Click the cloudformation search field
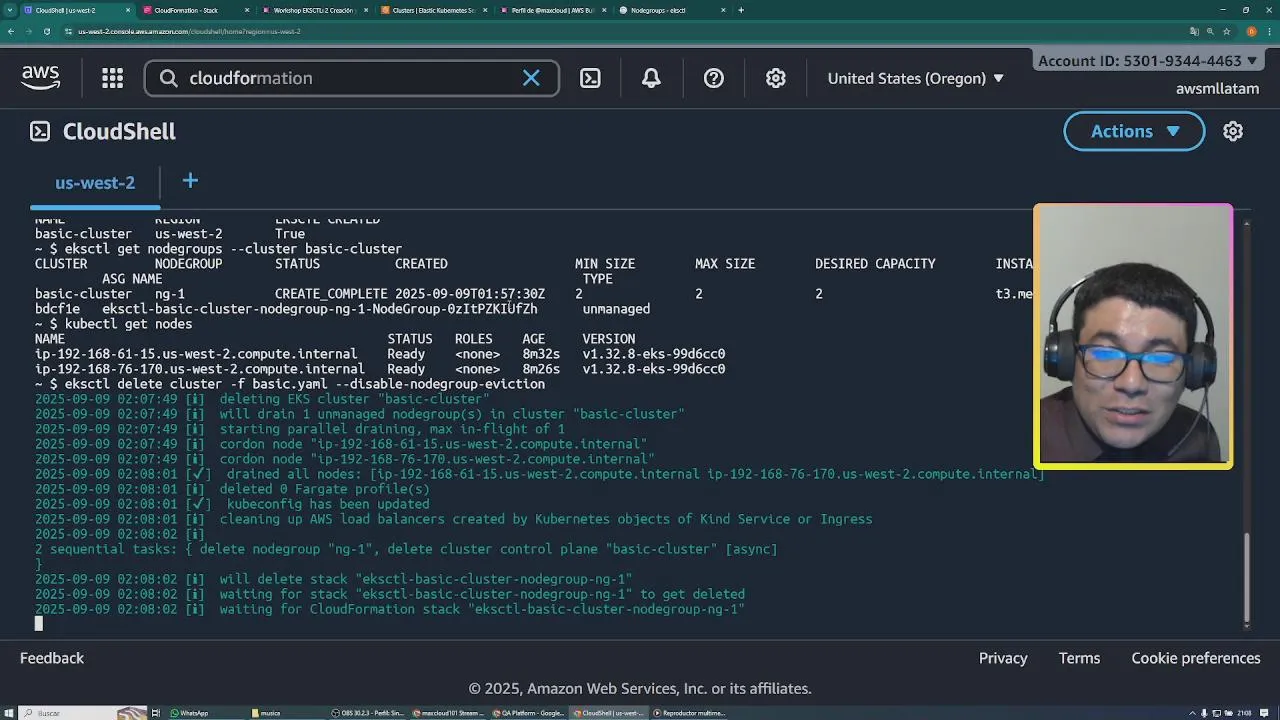Viewport: 1280px width, 720px height. coord(351,78)
